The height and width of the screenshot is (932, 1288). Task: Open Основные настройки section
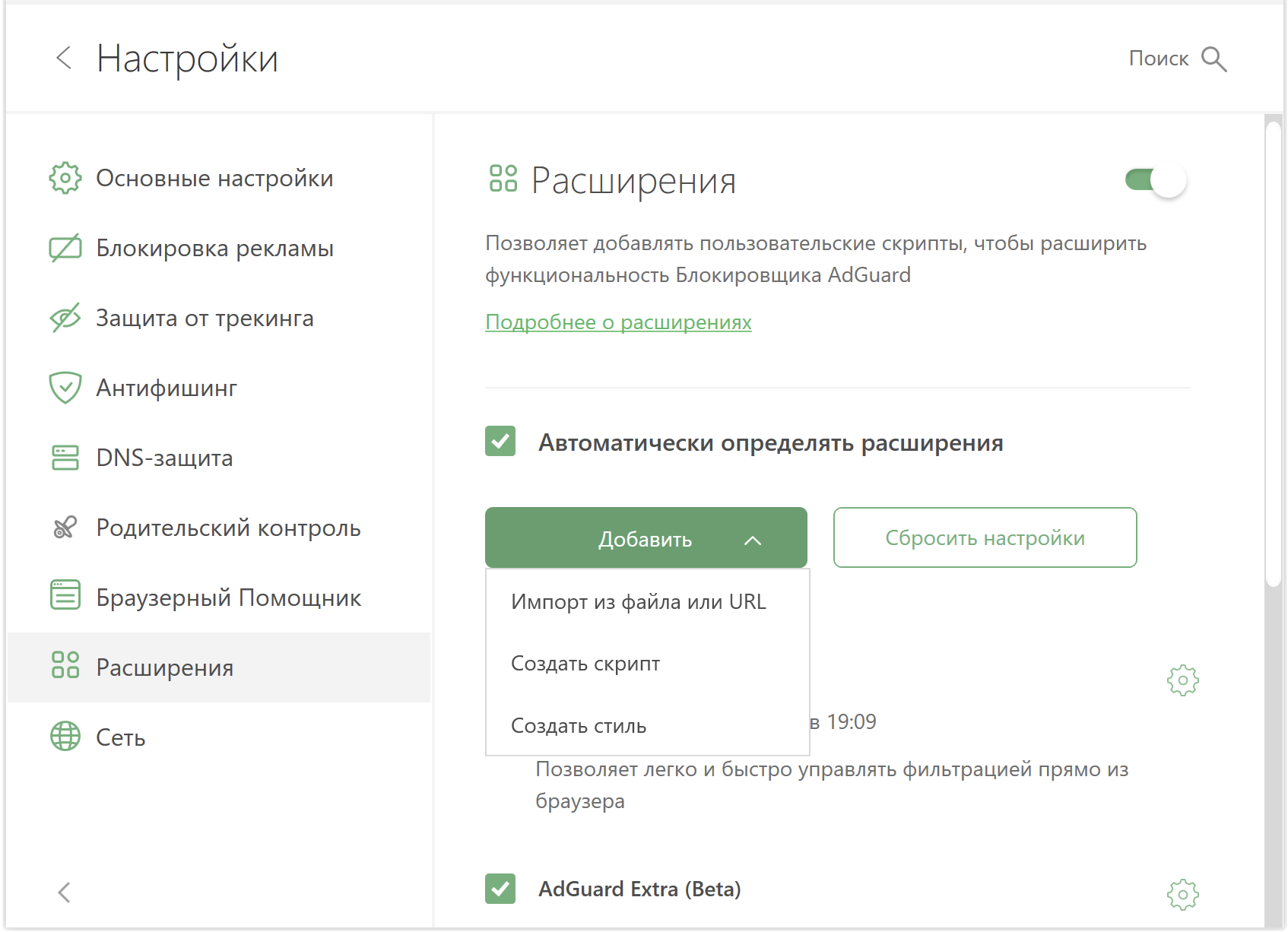click(x=219, y=178)
